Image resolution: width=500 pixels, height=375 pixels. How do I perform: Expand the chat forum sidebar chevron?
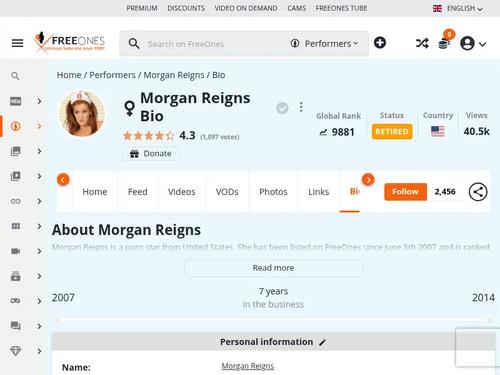tap(39, 326)
